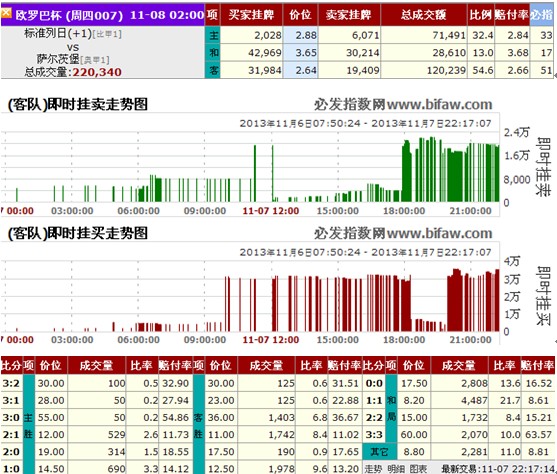Click the 必指 column header
Viewport: 557px width, 474px height.
pos(542,15)
